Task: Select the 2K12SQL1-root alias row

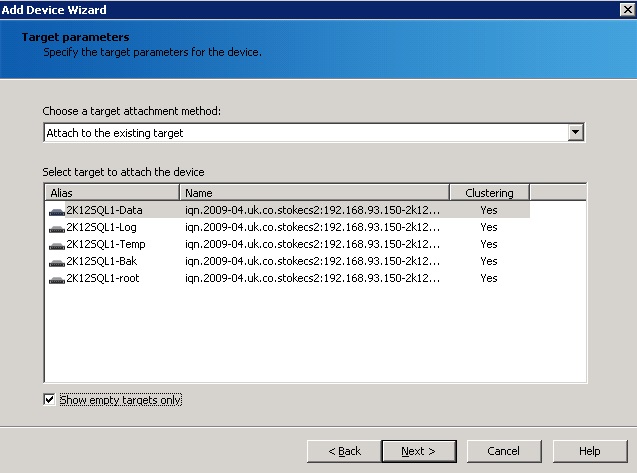Action: [103, 278]
